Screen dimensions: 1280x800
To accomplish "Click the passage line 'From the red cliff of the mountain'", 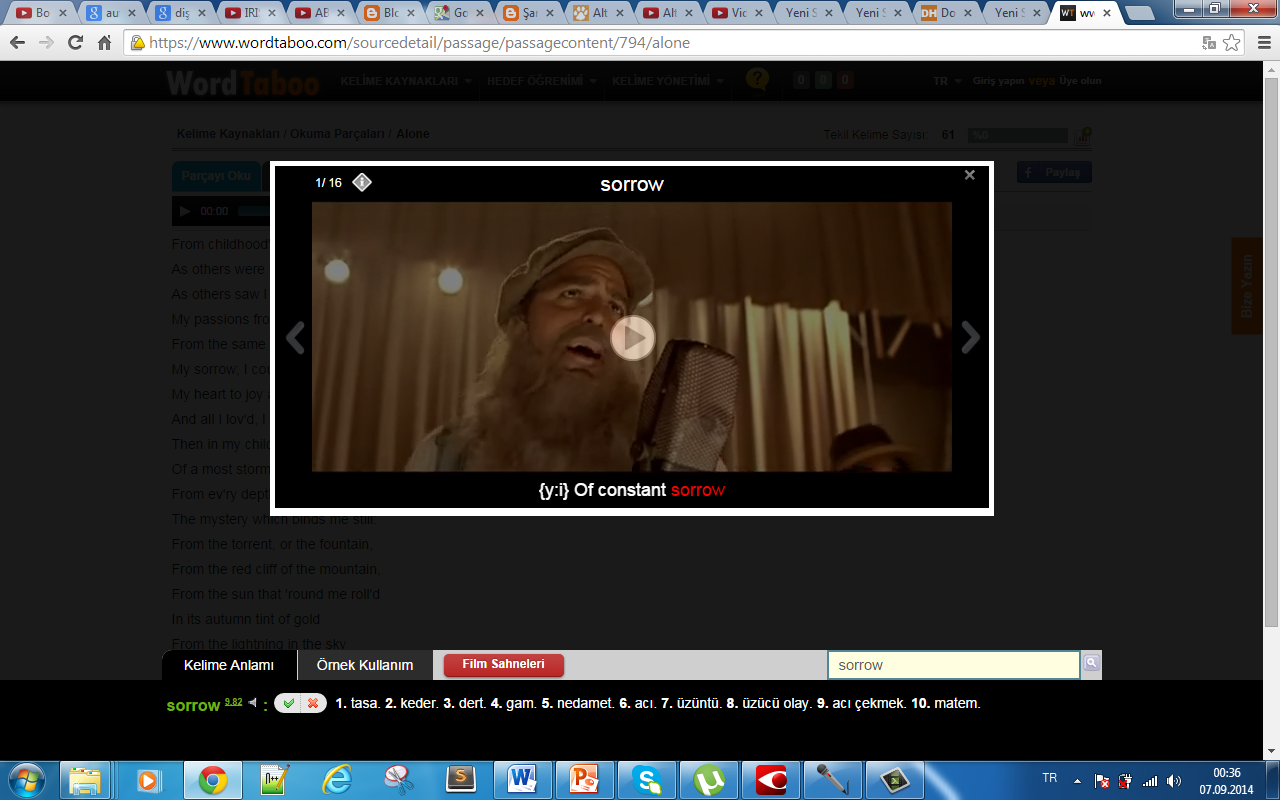I will point(275,569).
